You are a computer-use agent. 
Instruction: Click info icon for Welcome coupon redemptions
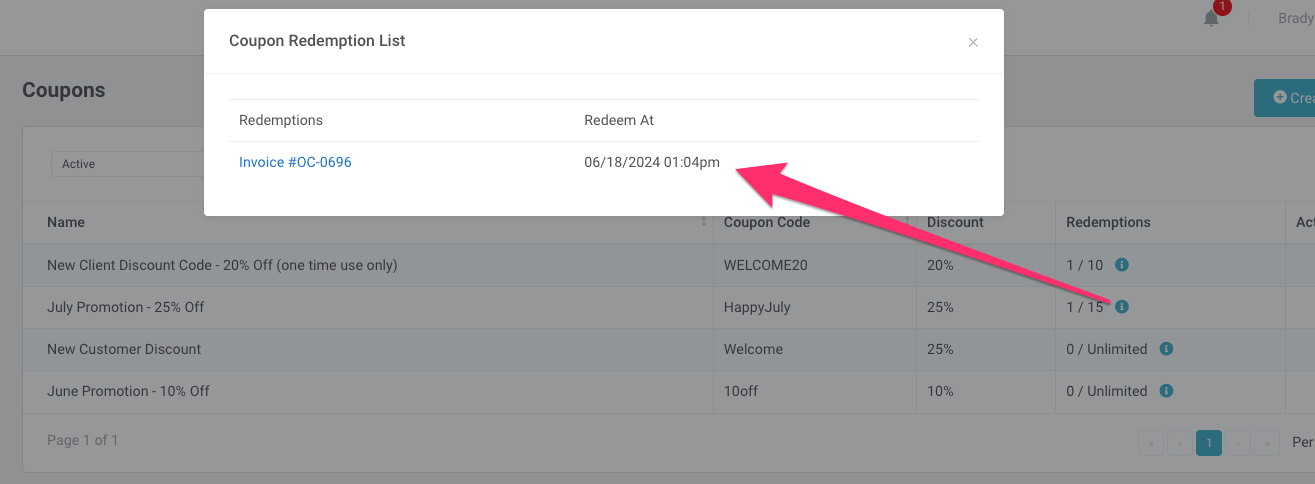point(1166,349)
